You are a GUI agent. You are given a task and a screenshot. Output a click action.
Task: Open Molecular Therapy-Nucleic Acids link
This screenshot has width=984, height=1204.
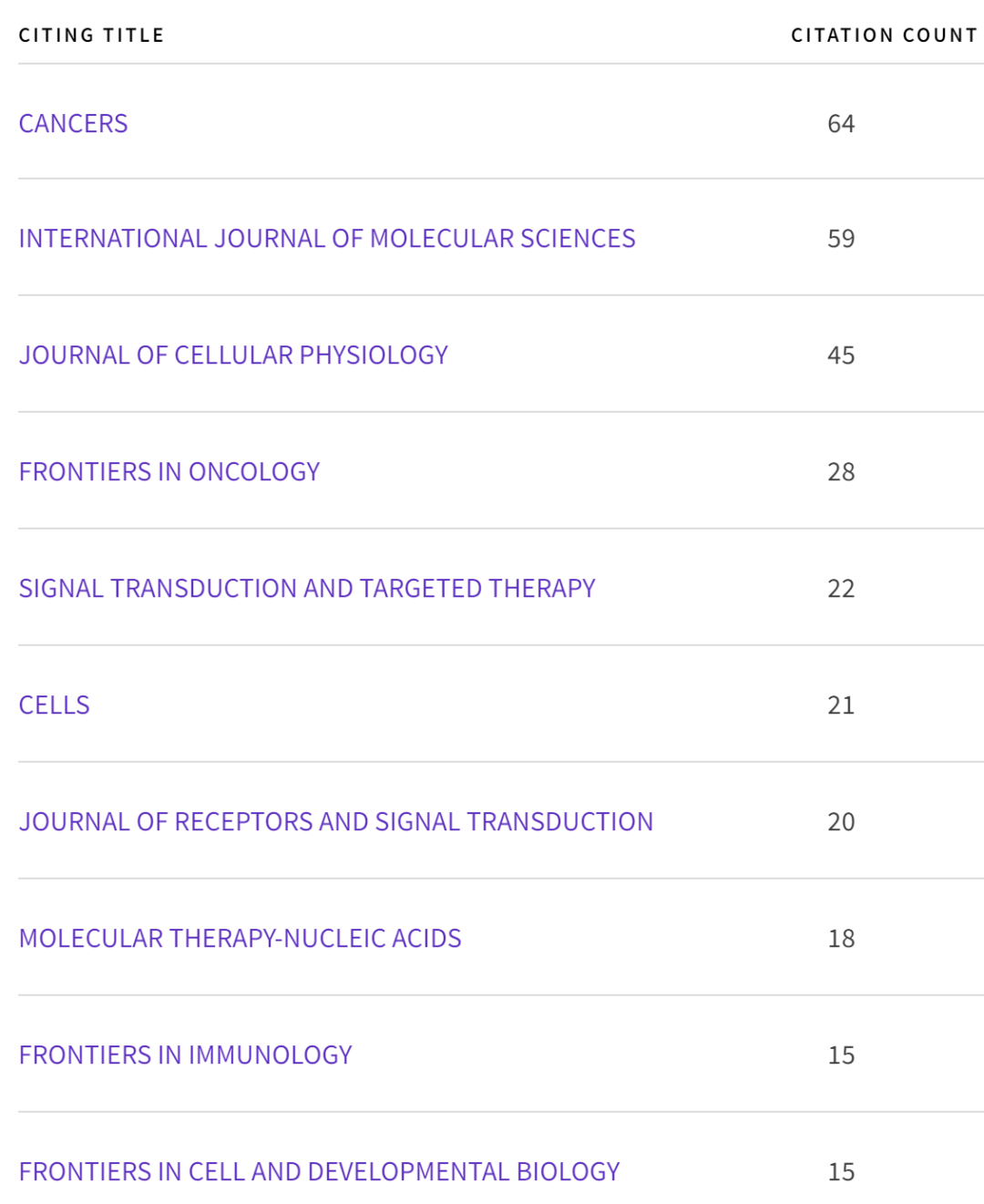point(241,938)
